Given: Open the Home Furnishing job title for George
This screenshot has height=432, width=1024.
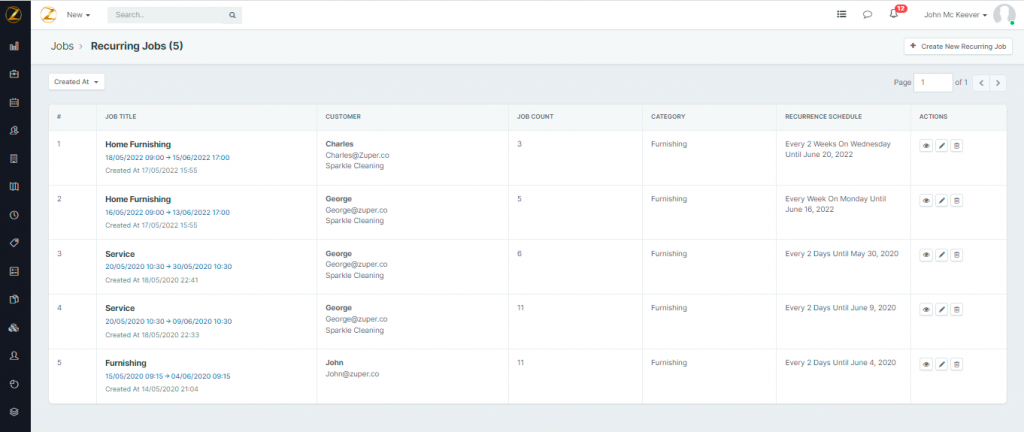Looking at the screenshot, I should (x=138, y=199).
